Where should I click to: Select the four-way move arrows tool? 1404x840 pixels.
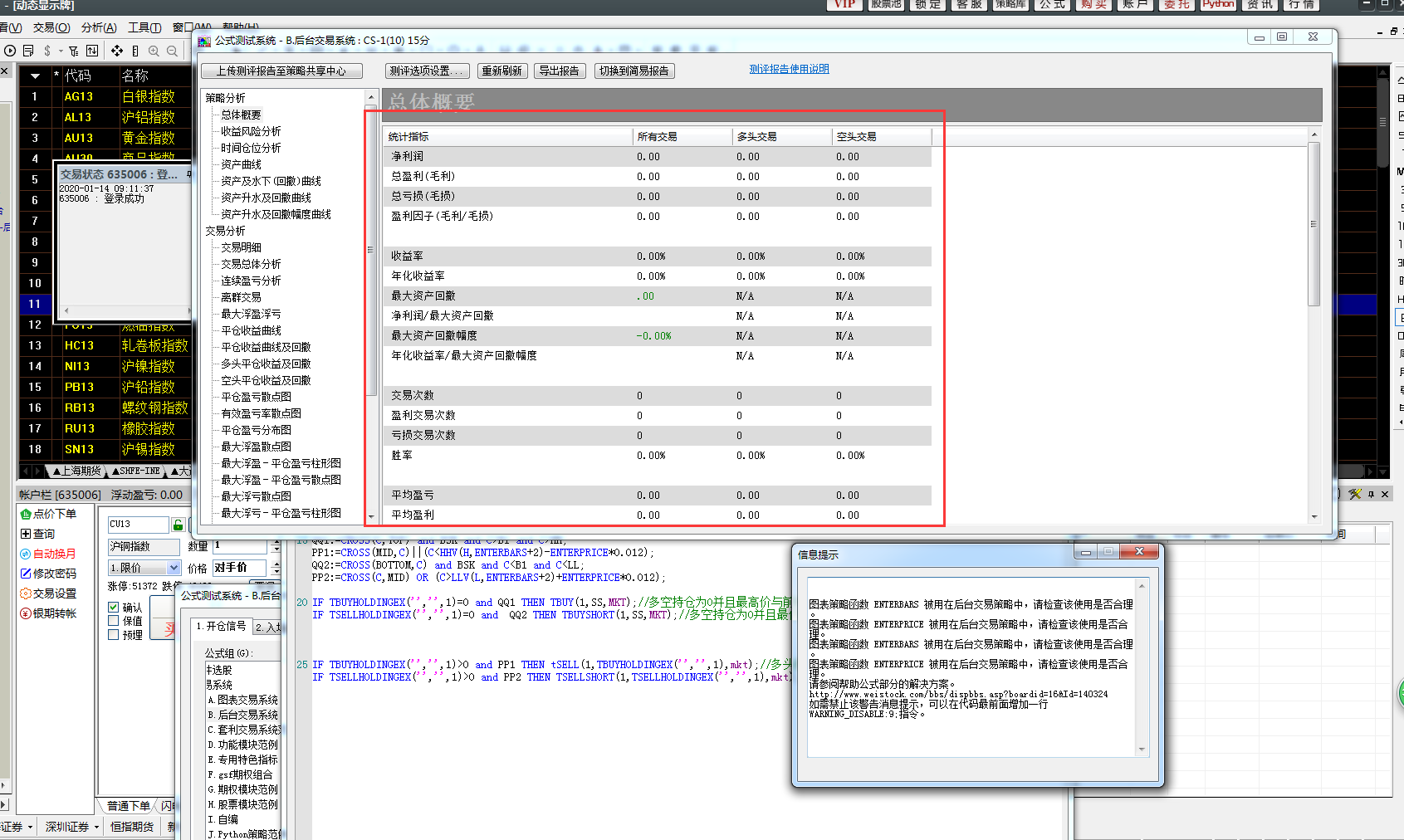point(117,51)
